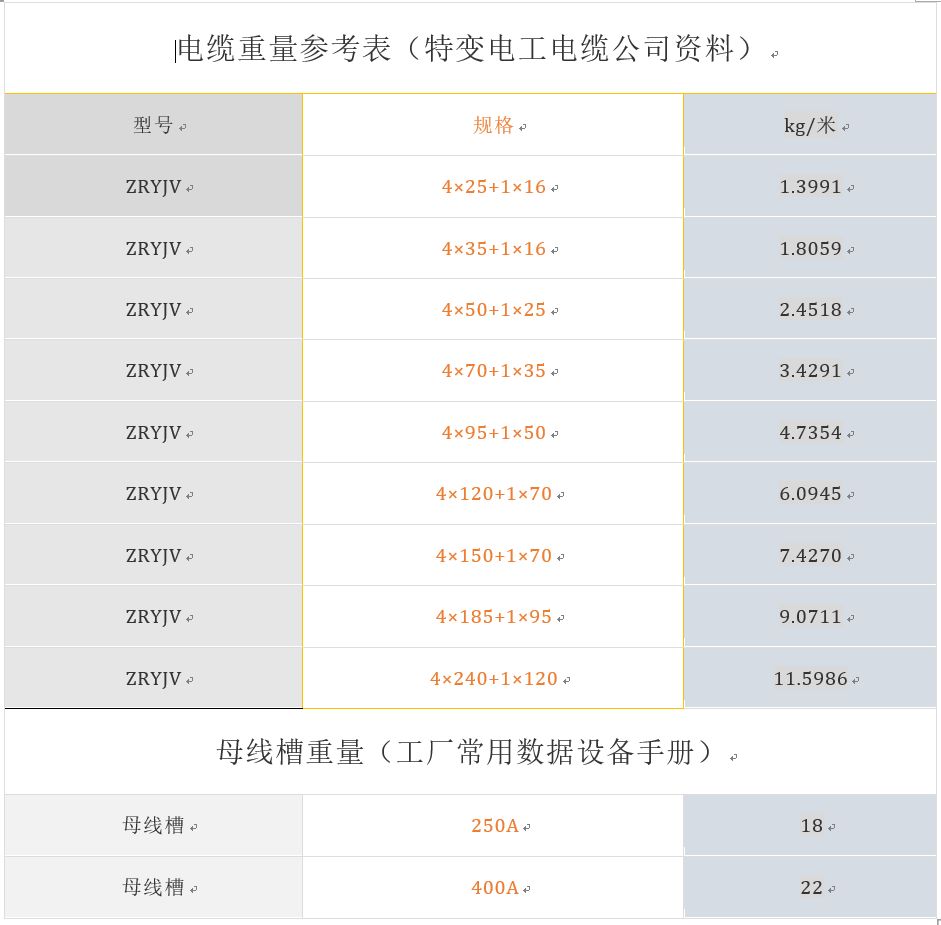941x925 pixels.
Task: Click the 4×120+1×70 specification cell
Action: (x=494, y=494)
